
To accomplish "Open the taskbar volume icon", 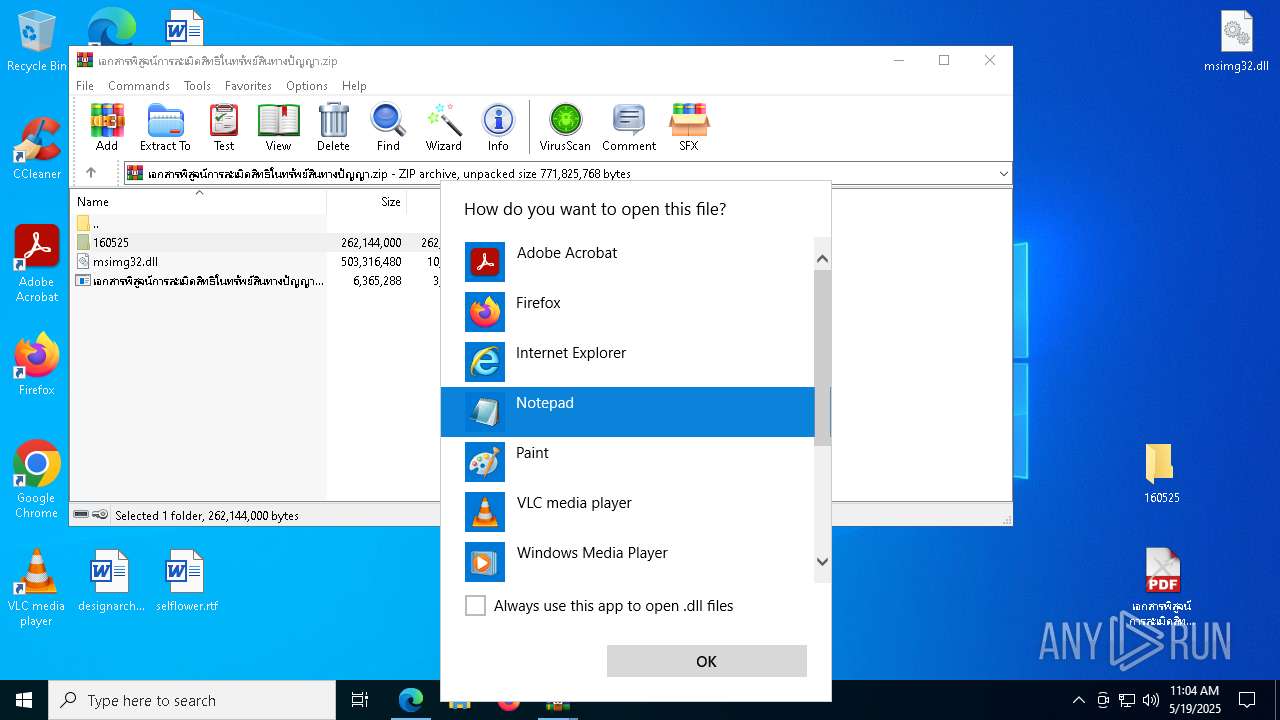I will (1150, 700).
